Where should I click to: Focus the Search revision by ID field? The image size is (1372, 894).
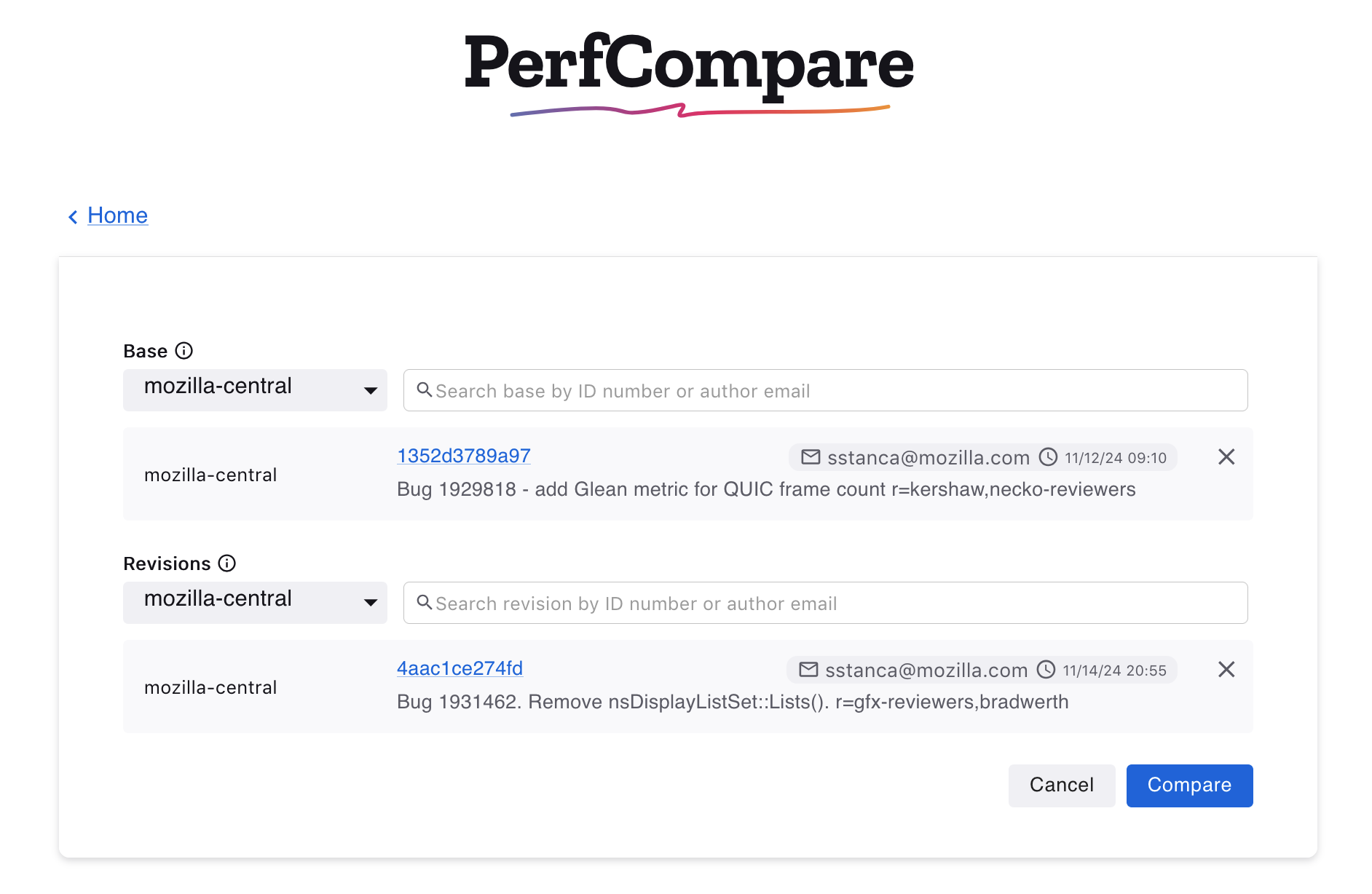[830, 604]
